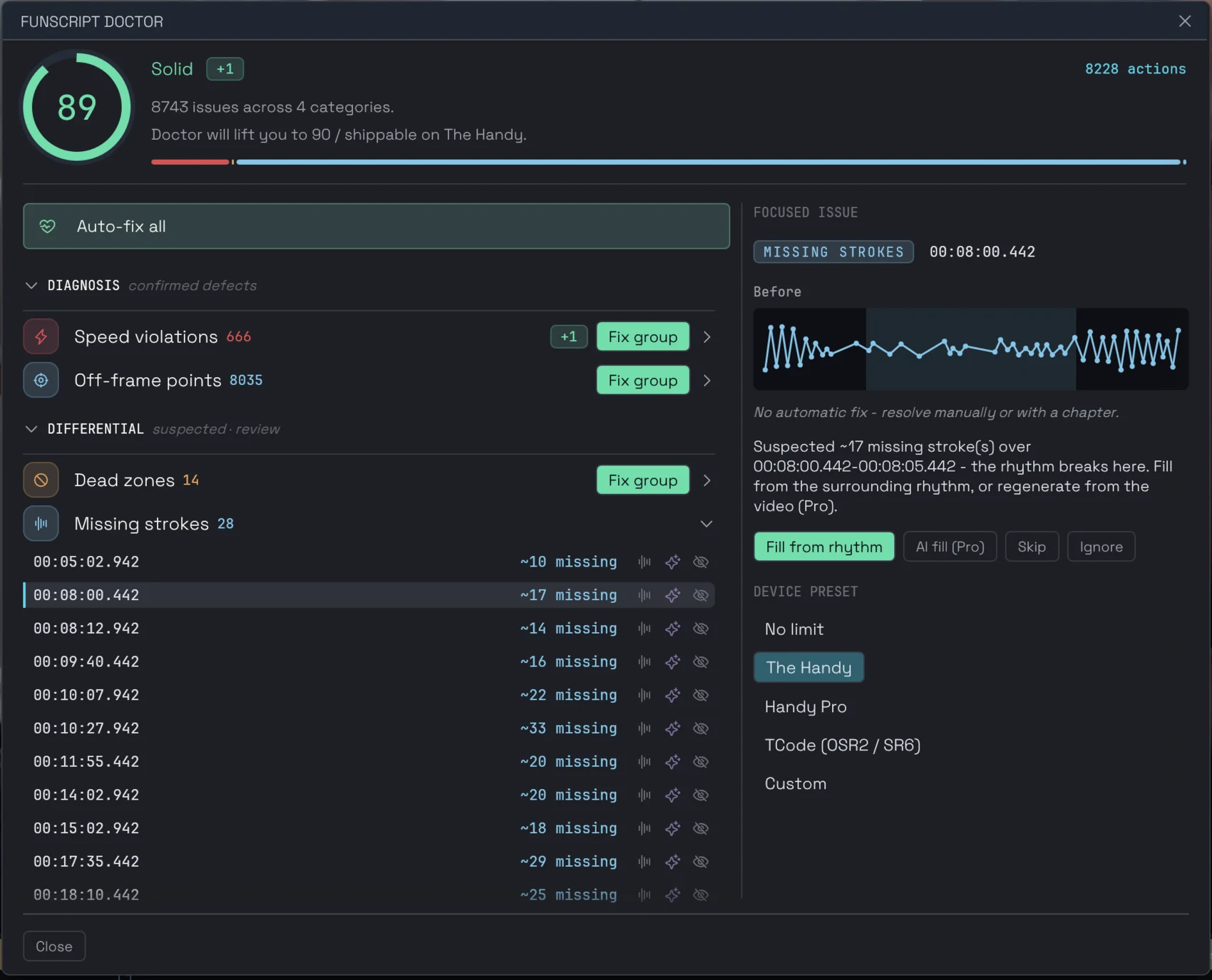Image resolution: width=1212 pixels, height=980 pixels.
Task: Select the No limit device preset
Action: point(794,629)
